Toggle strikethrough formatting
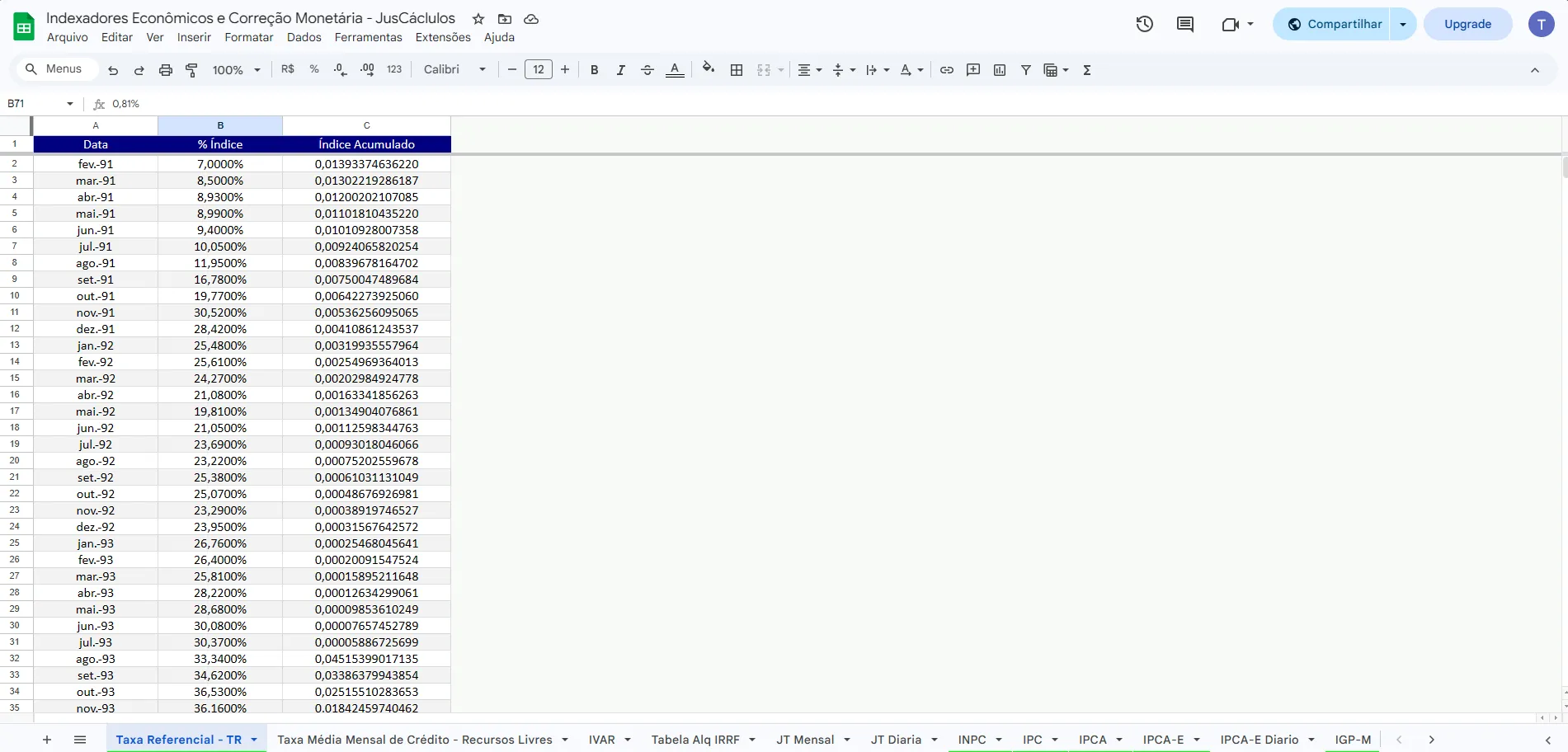Screen dimensions: 1568x752 (647, 70)
